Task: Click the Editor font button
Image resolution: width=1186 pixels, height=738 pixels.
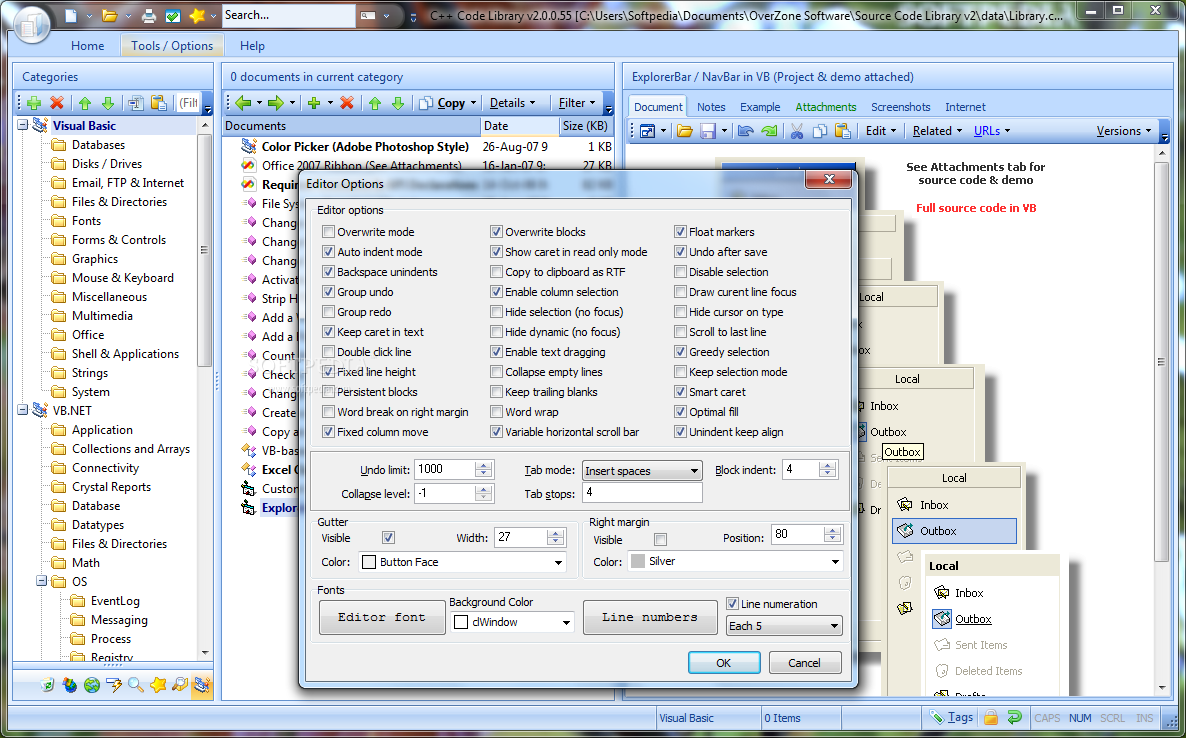Action: pyautogui.click(x=382, y=617)
